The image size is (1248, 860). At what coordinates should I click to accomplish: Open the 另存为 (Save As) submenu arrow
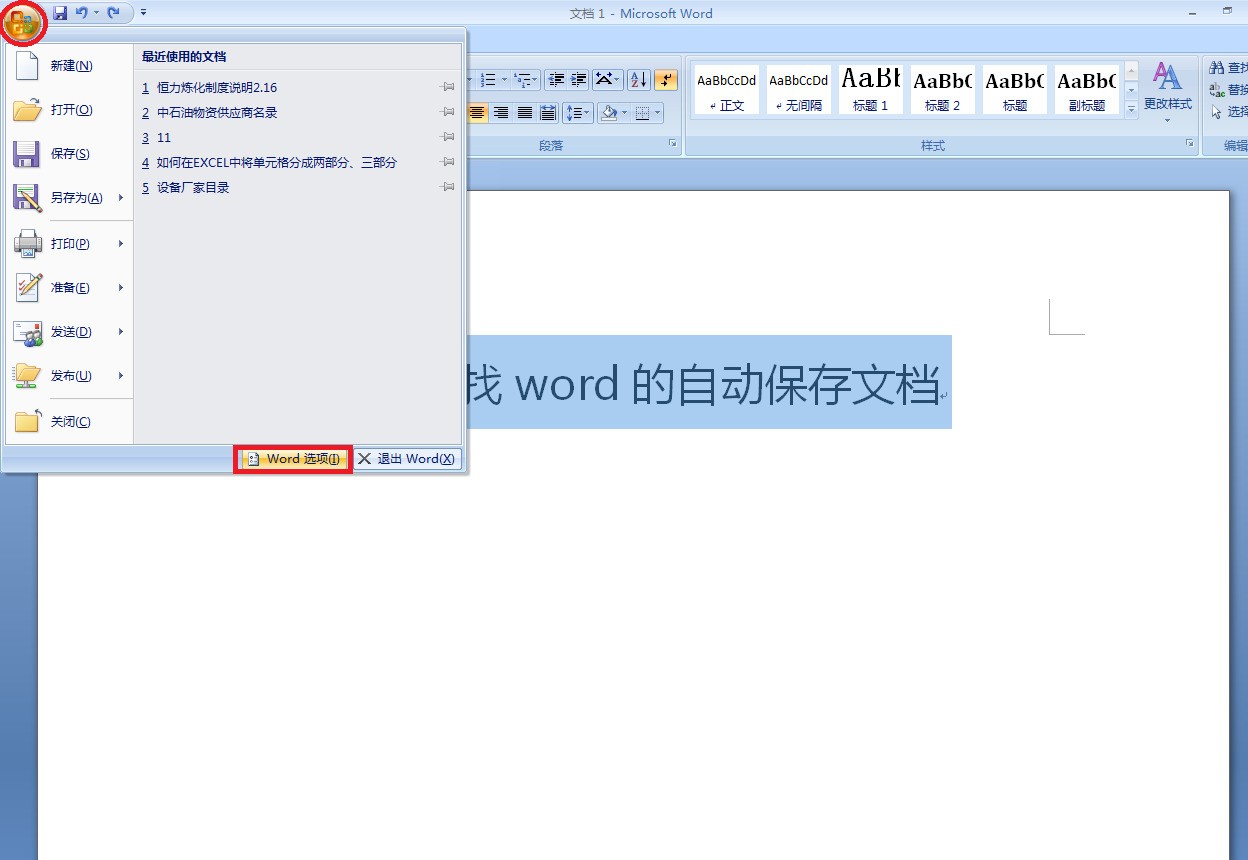(x=120, y=198)
